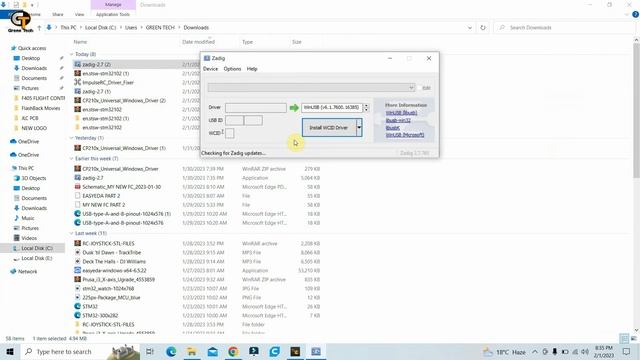Collapse the Yesterday (1) group
This screenshot has height=360, width=640.
click(71, 138)
